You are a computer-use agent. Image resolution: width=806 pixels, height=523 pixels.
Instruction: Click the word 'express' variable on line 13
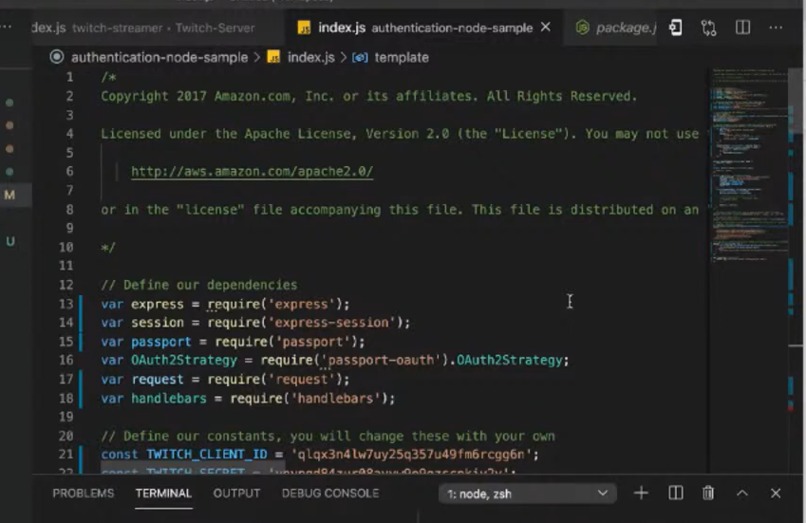point(157,304)
